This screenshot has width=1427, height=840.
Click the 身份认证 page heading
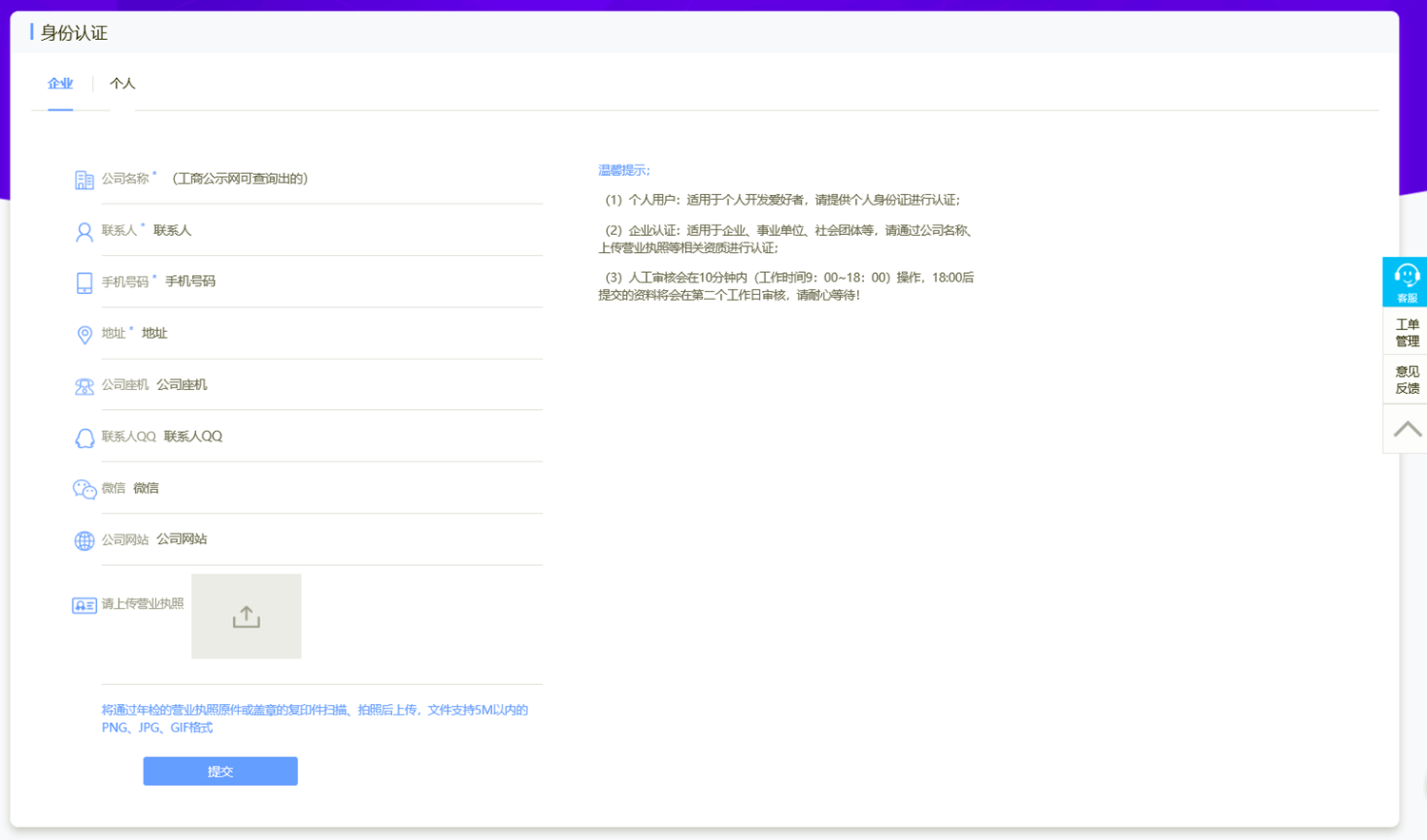pos(74,33)
